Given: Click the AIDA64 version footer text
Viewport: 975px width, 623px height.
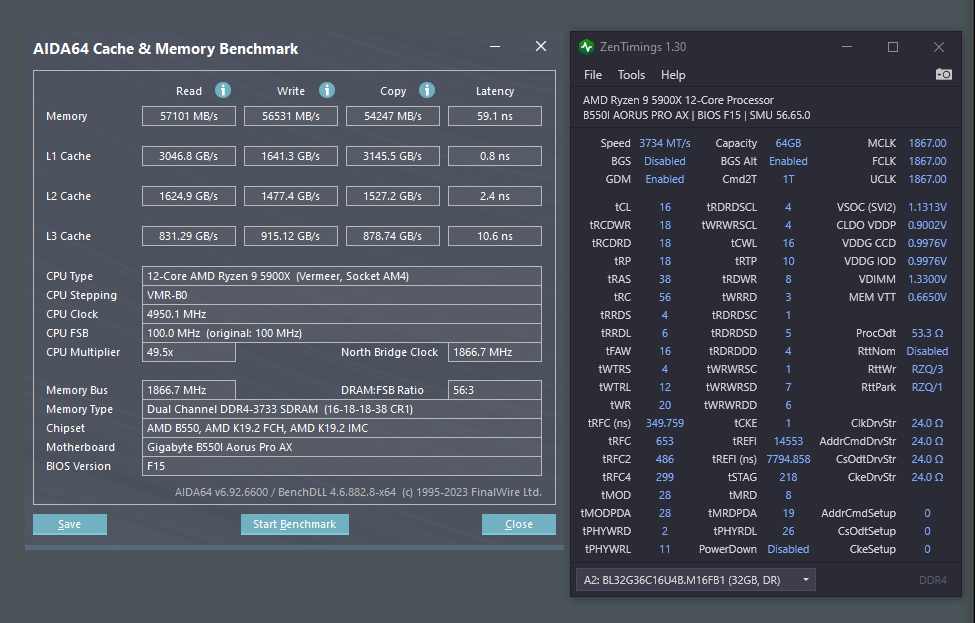Looking at the screenshot, I should [358, 492].
